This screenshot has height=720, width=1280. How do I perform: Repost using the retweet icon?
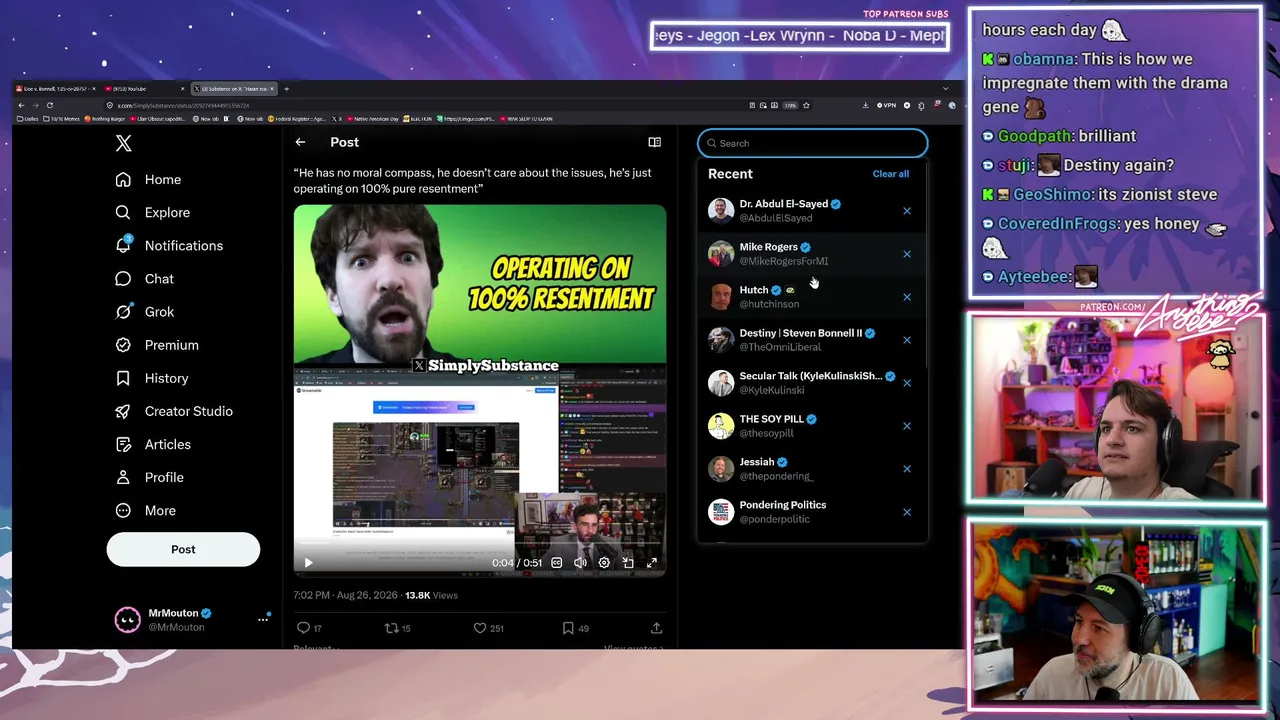[x=392, y=628]
